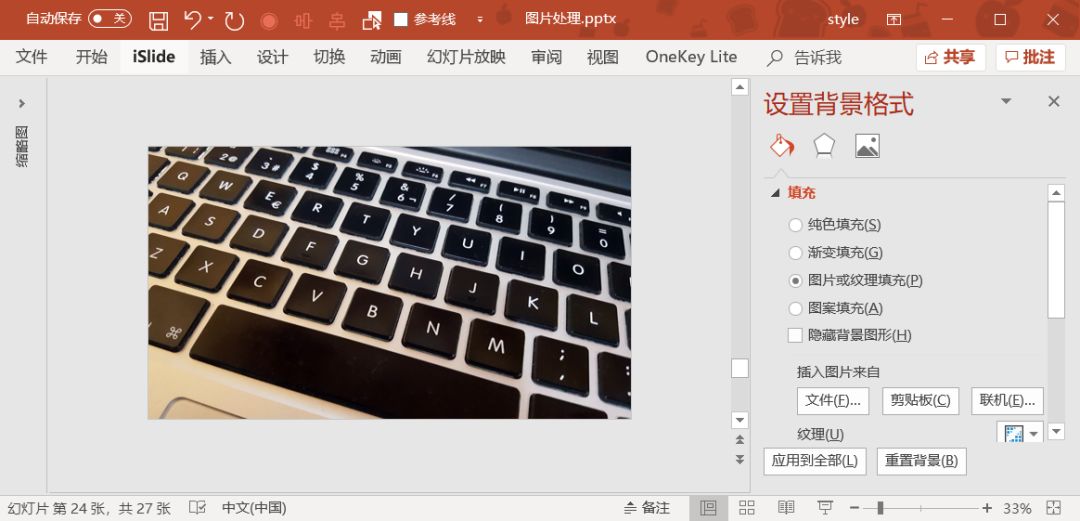1080x521 pixels.
Task: Toggle the AutoSave switch
Action: click(x=109, y=19)
